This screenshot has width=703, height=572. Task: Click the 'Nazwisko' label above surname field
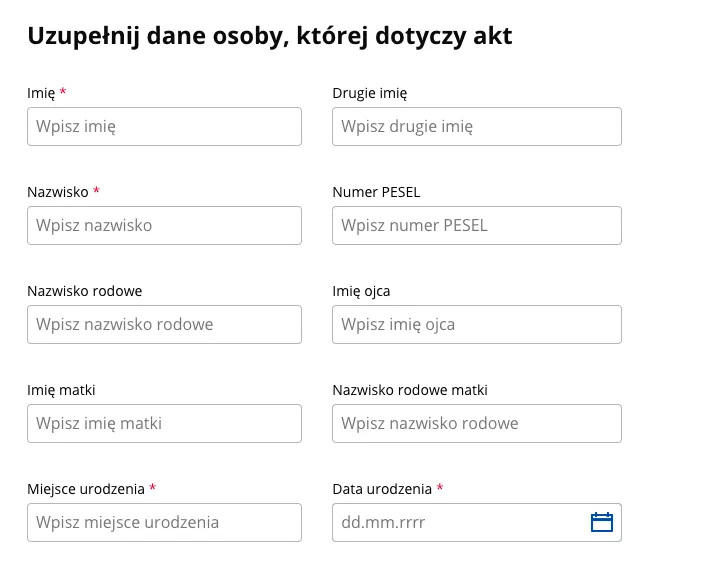pyautogui.click(x=58, y=192)
